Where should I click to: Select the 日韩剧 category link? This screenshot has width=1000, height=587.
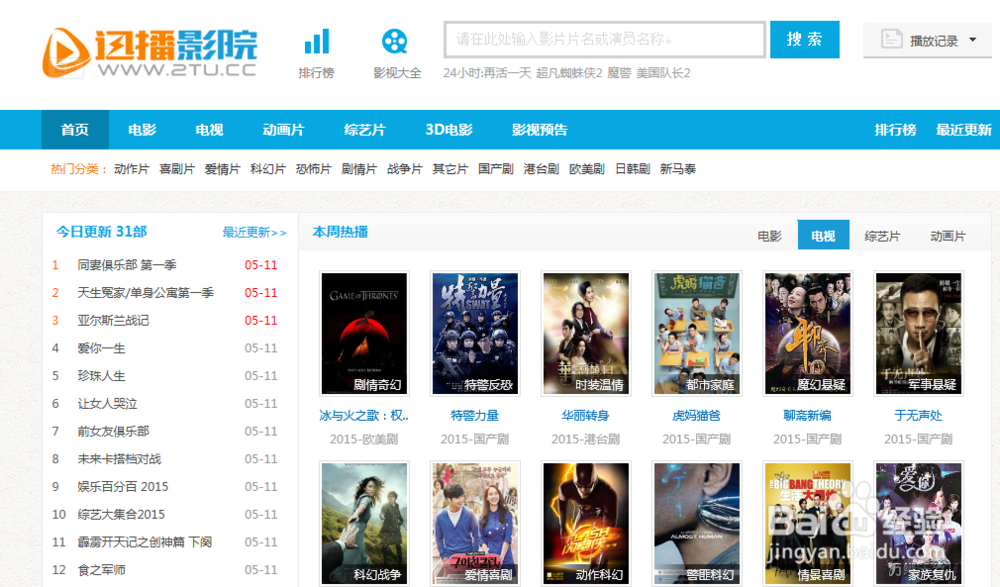tap(632, 169)
